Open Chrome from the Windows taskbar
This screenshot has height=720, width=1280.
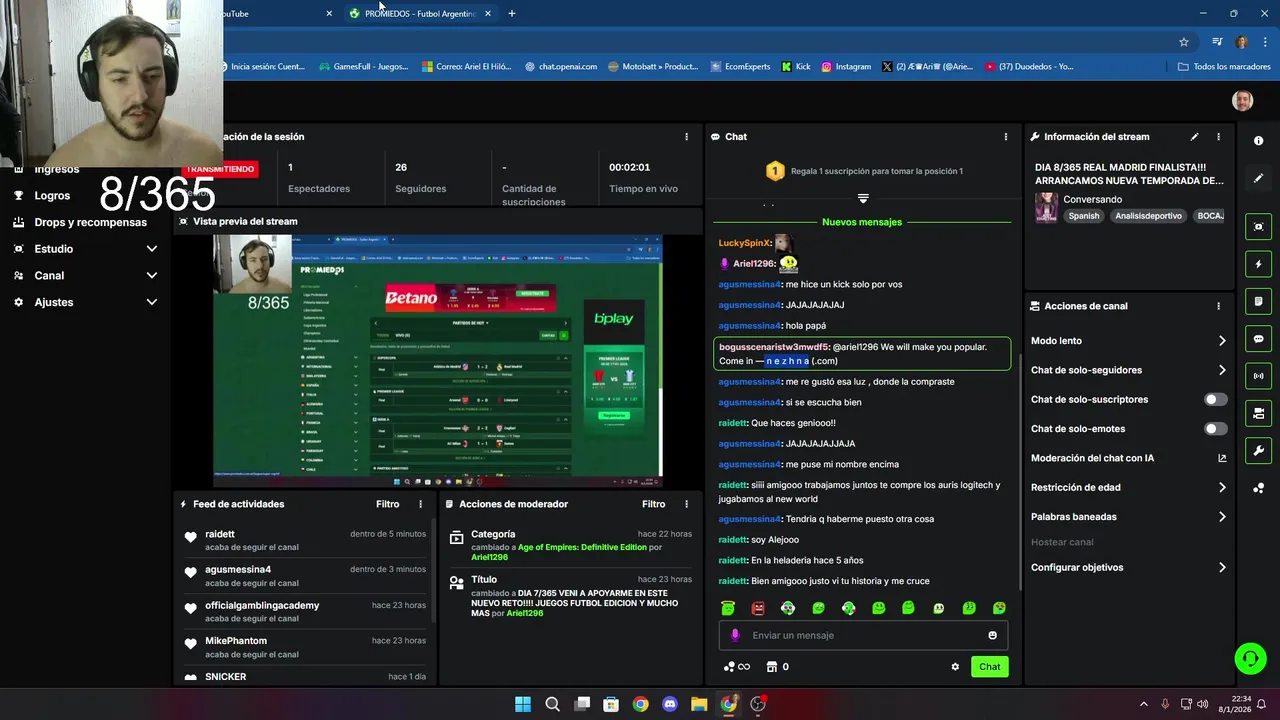pyautogui.click(x=640, y=704)
